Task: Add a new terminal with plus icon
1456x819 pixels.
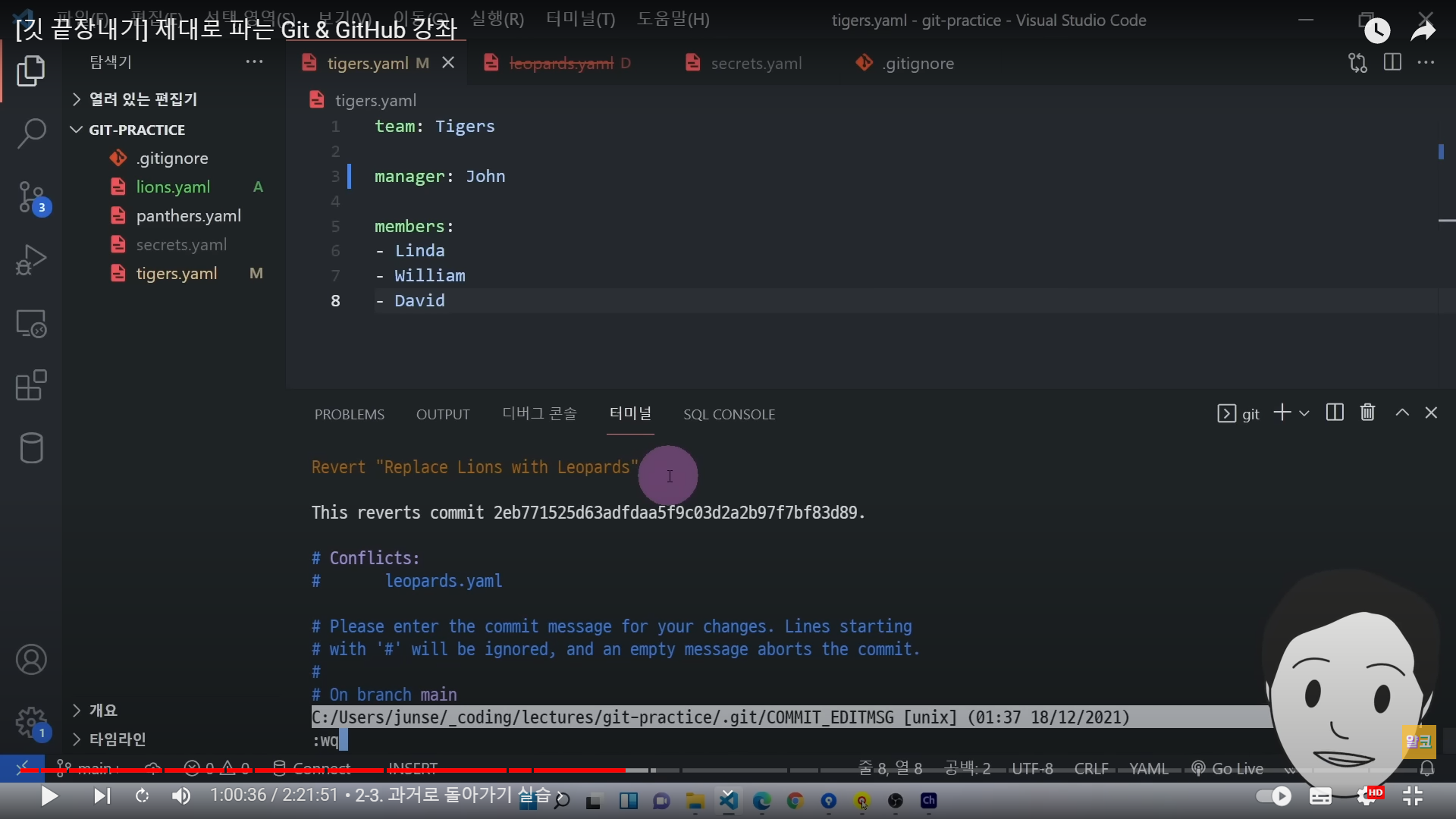Action: (1282, 413)
